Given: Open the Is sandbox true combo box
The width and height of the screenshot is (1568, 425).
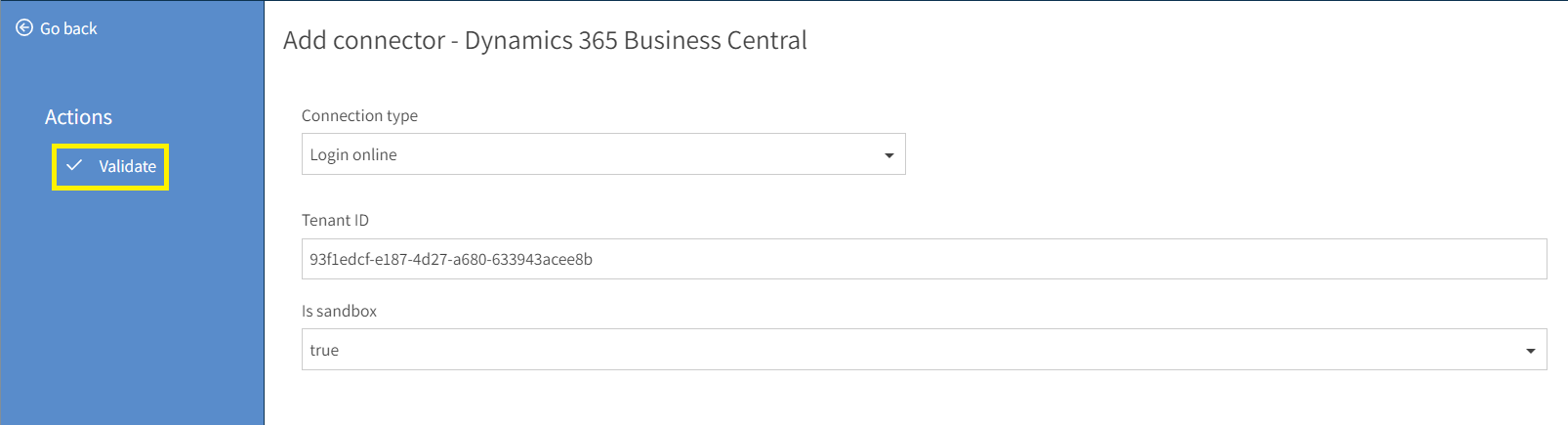Looking at the screenshot, I should [x=924, y=350].
